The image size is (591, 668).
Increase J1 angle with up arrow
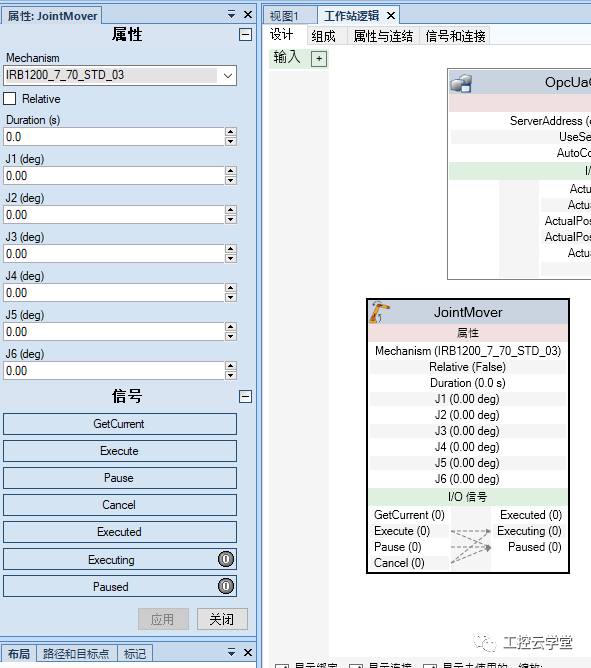(x=231, y=171)
